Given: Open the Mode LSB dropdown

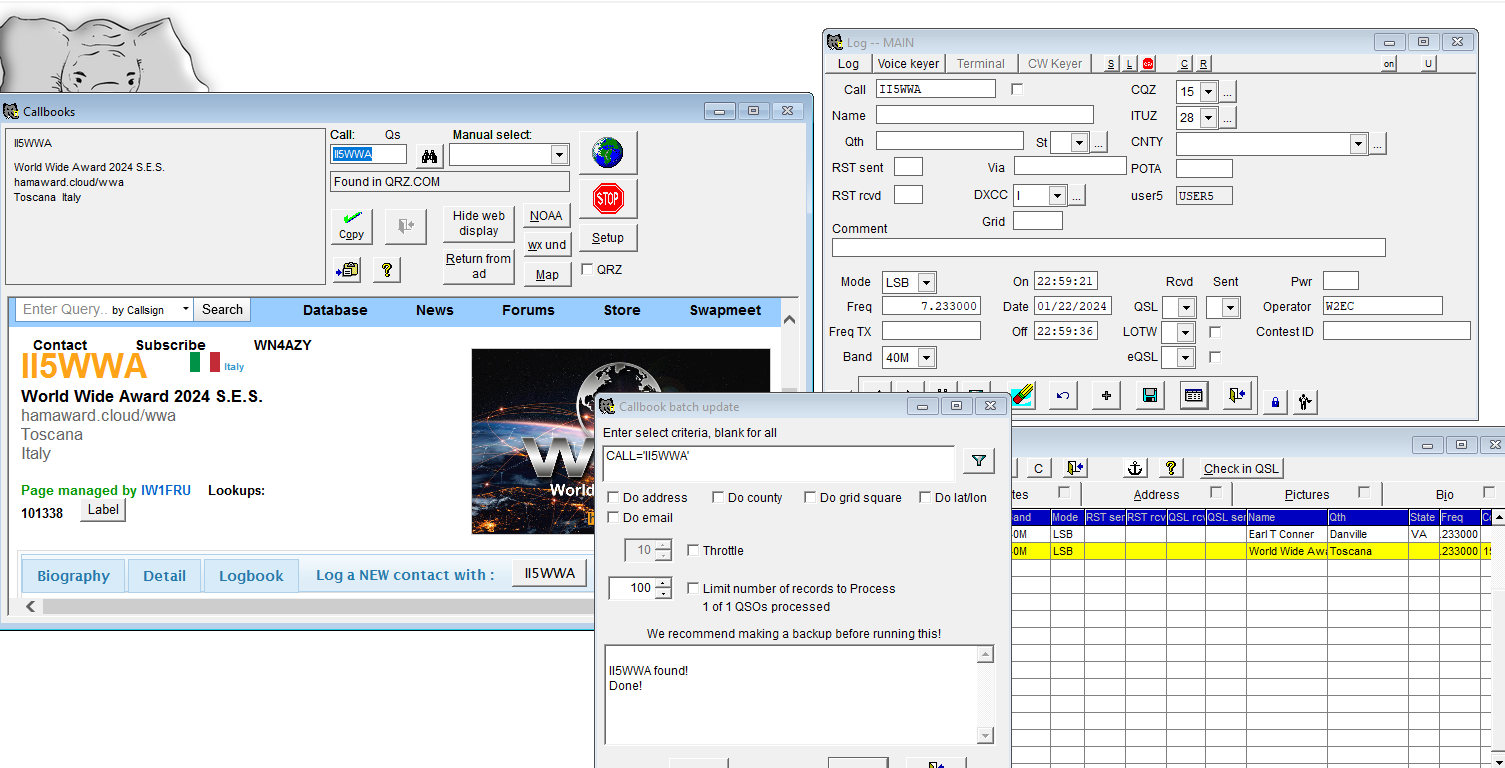Looking at the screenshot, I should 926,283.
